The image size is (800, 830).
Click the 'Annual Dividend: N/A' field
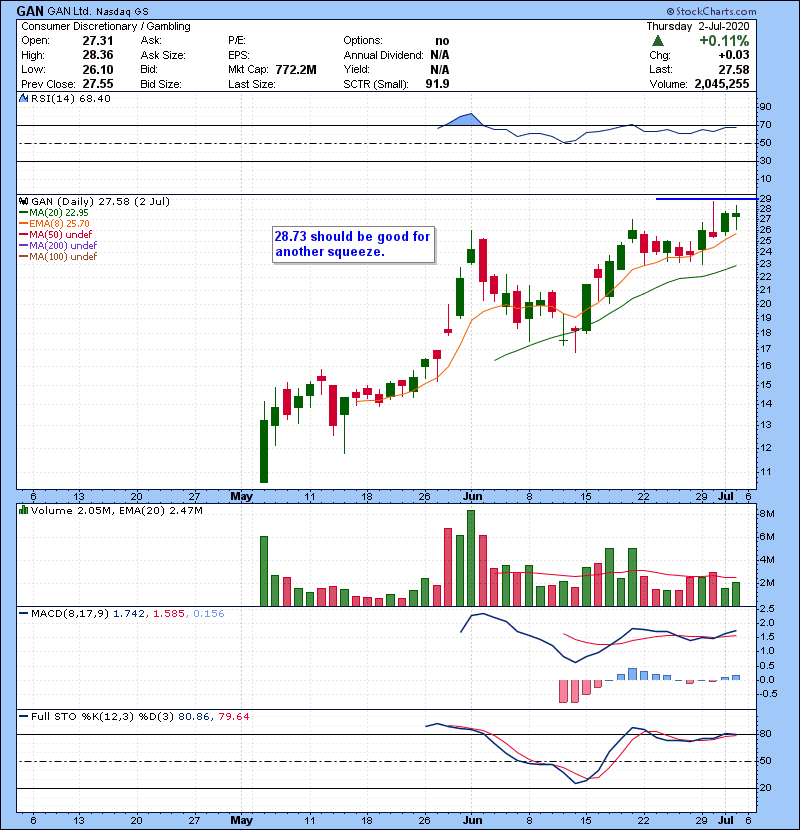pos(396,55)
